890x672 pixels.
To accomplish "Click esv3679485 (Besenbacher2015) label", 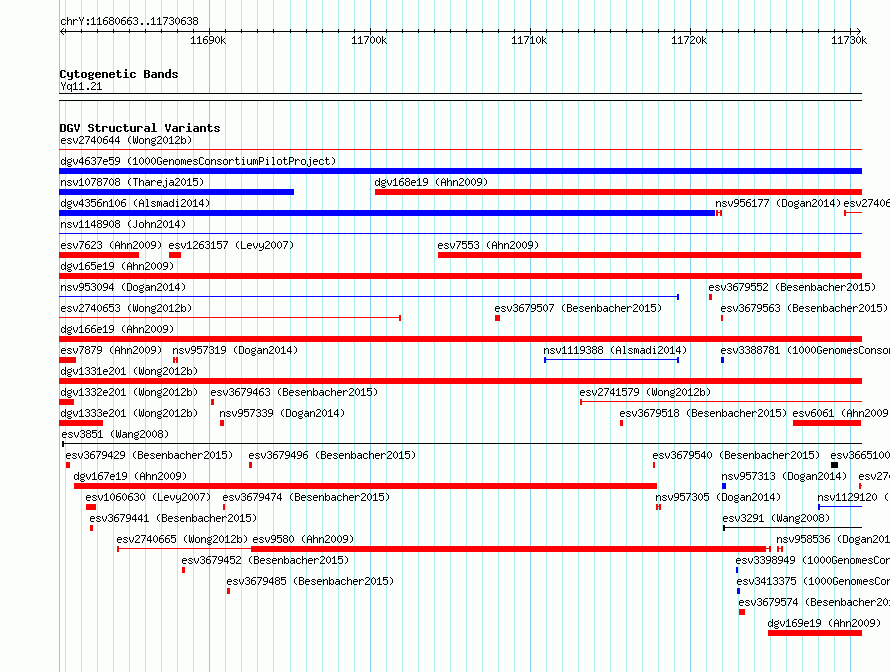I will 310,581.
